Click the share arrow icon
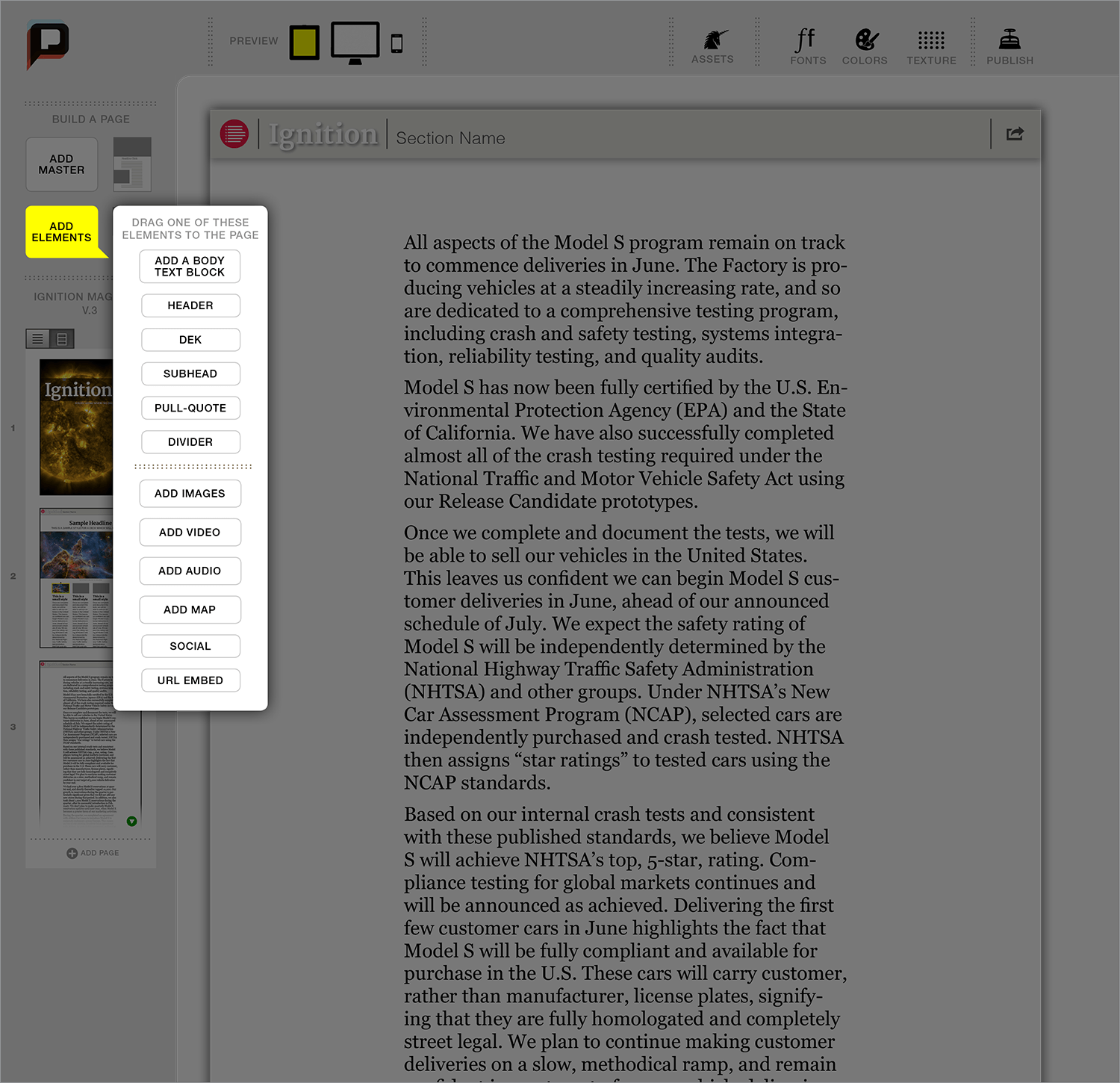This screenshot has height=1083, width=1120. tap(1015, 134)
